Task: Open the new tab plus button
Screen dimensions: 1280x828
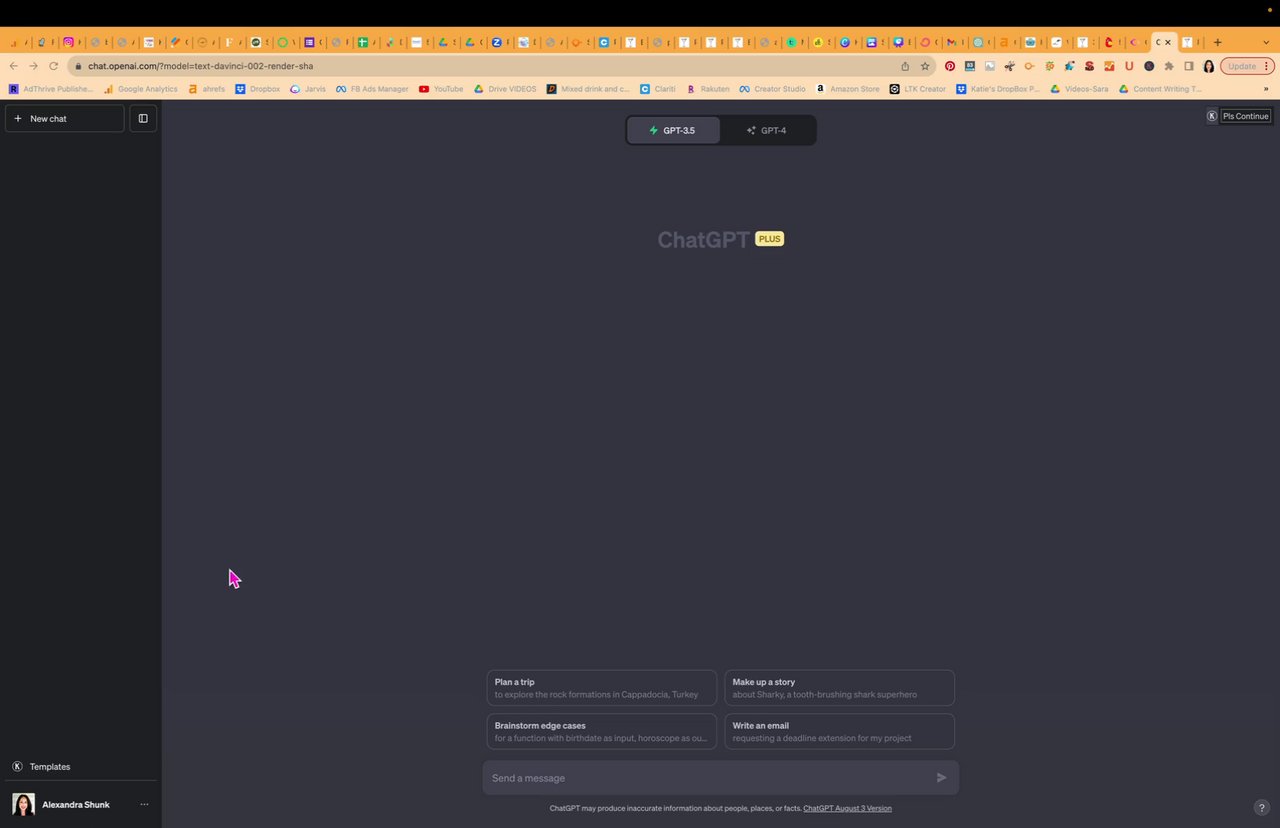Action: tap(1217, 42)
